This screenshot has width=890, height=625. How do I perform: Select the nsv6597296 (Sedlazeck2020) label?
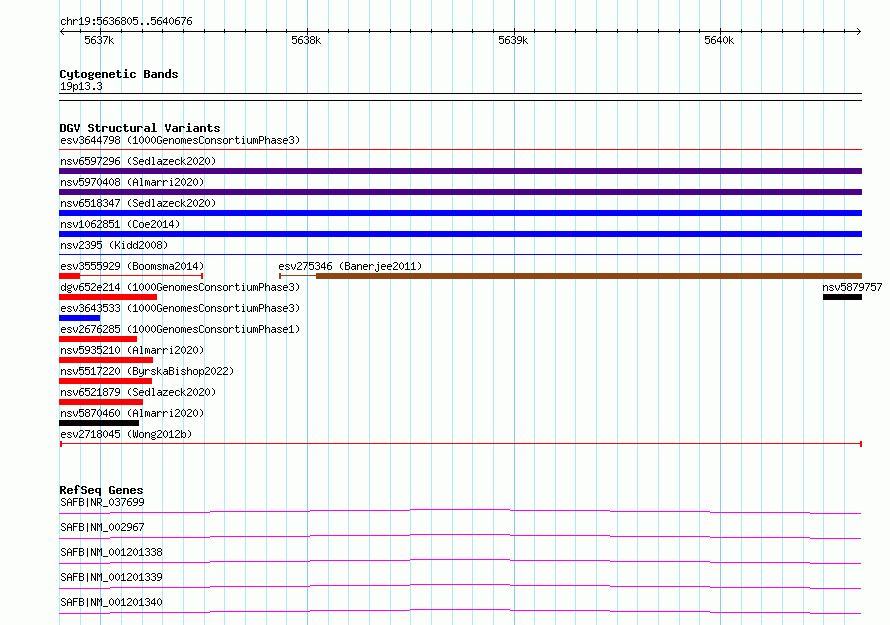click(x=138, y=161)
